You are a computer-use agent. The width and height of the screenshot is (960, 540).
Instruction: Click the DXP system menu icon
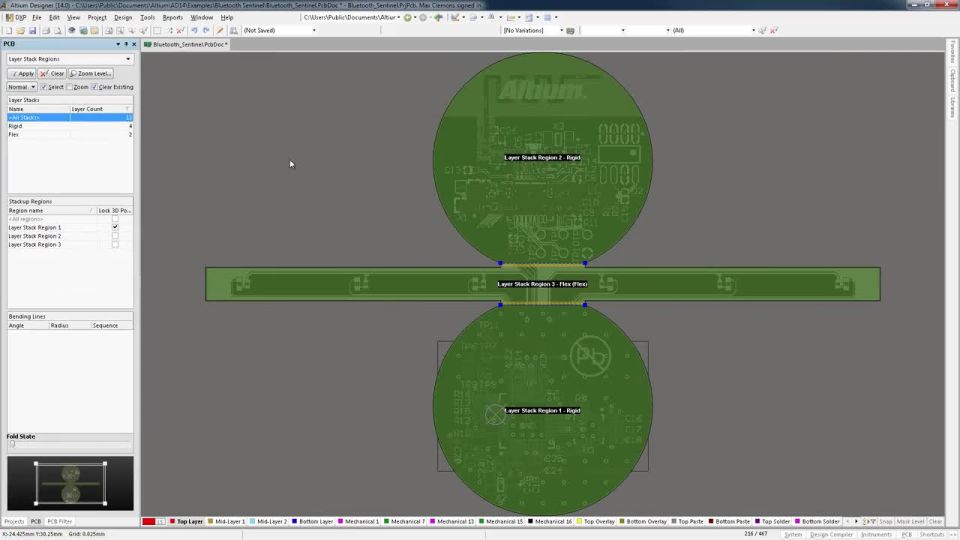tap(17, 17)
